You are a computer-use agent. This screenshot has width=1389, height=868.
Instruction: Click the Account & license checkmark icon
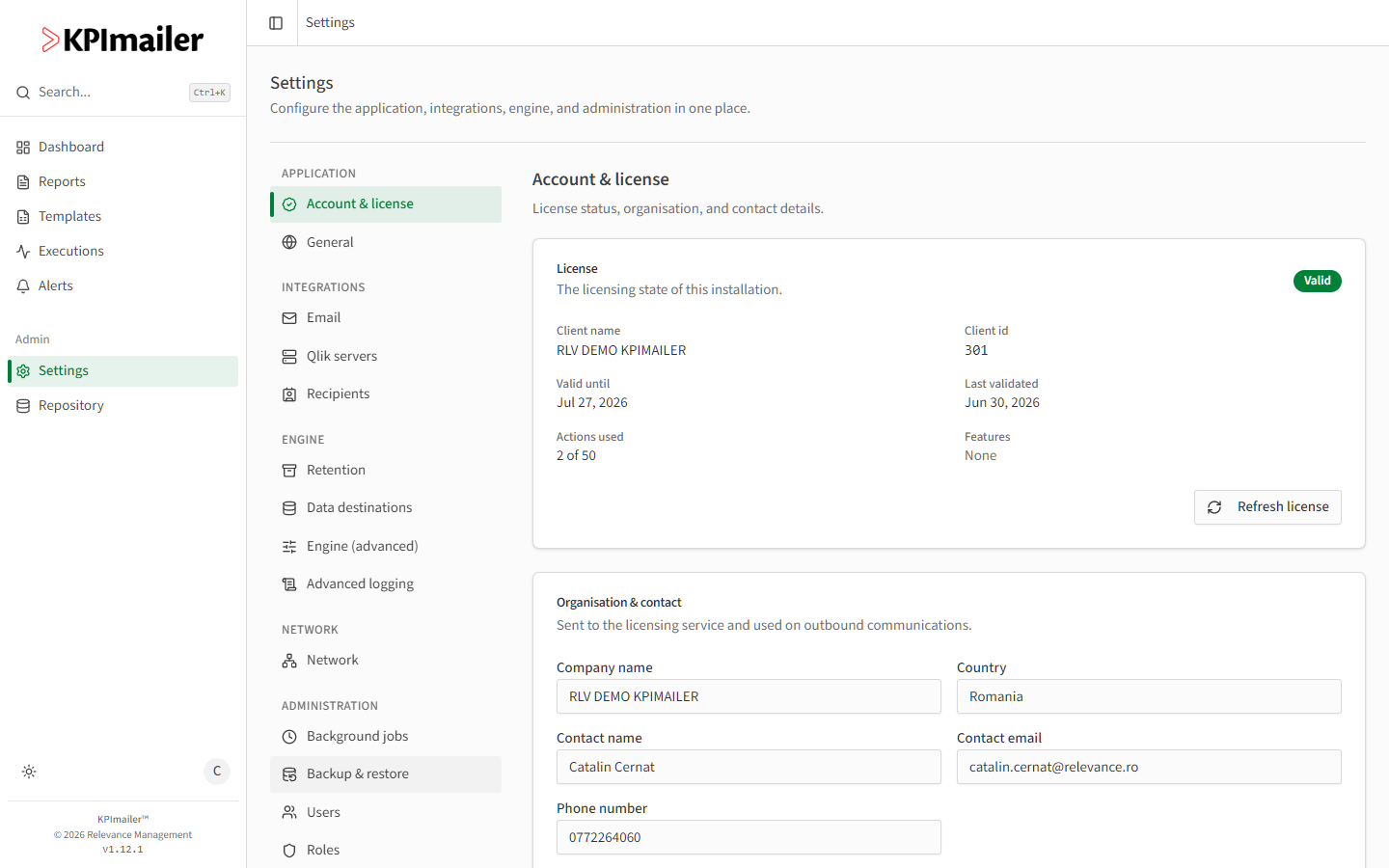[x=289, y=204]
